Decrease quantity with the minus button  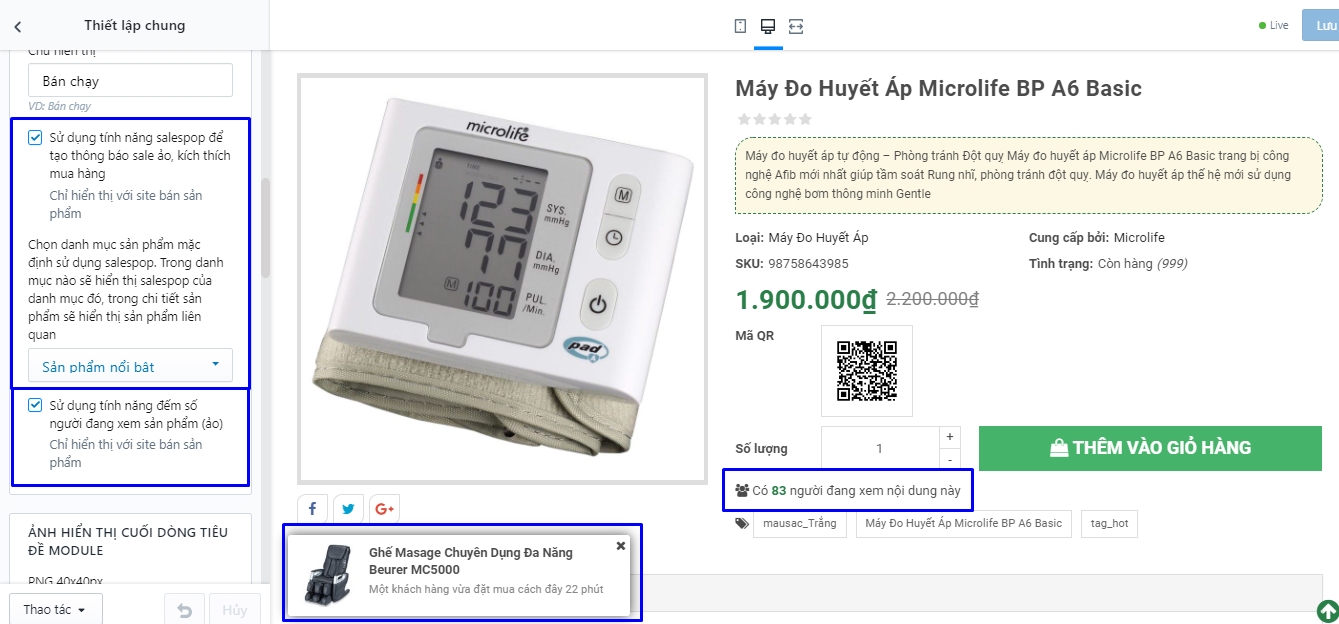tap(949, 459)
